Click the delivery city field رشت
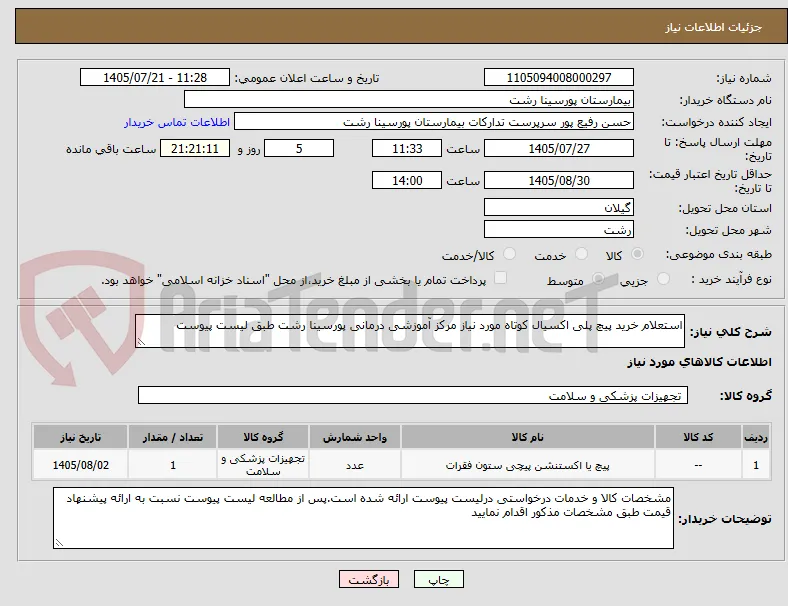The image size is (788, 606). tap(558, 229)
